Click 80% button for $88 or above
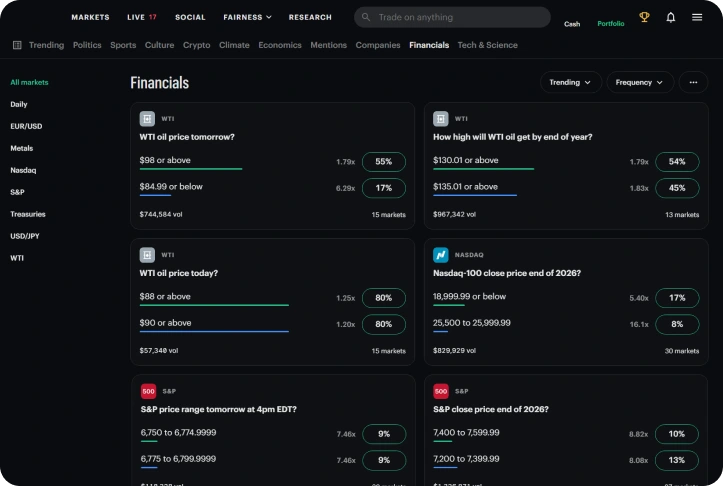Screen dimensions: 723x486 pos(384,298)
